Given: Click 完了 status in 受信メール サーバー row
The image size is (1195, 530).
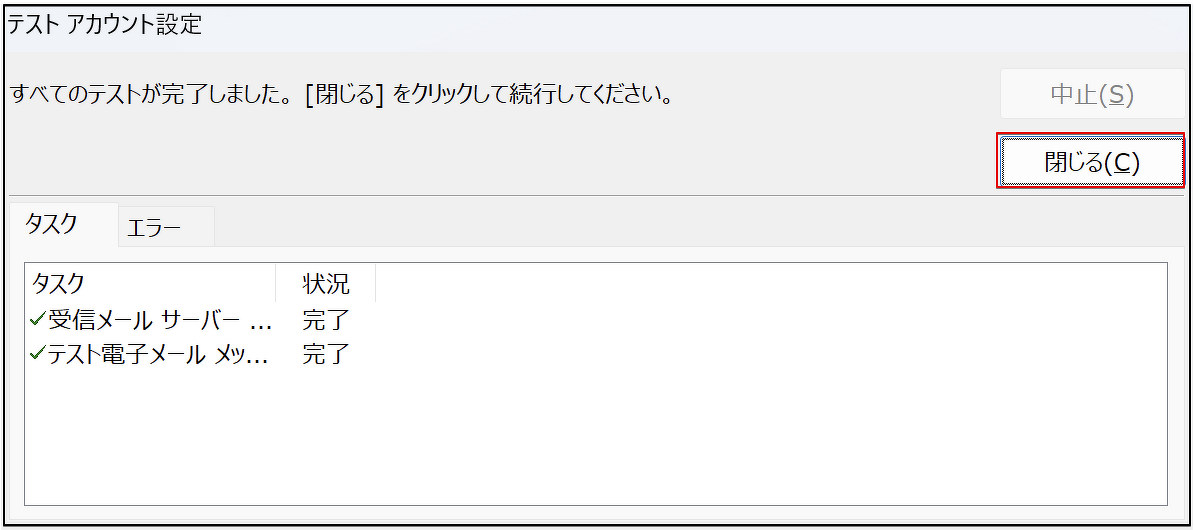Looking at the screenshot, I should [326, 320].
